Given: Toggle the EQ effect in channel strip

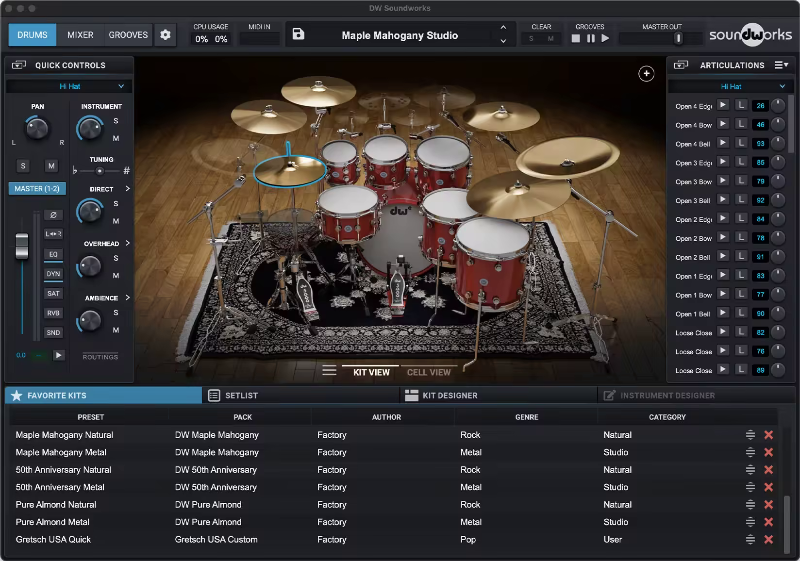Looking at the screenshot, I should pos(53,254).
